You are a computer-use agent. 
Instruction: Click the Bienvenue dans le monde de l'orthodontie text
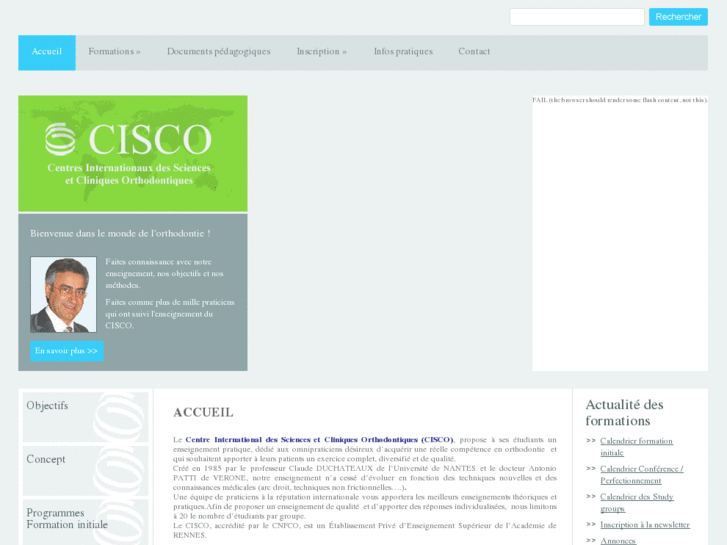click(x=120, y=233)
